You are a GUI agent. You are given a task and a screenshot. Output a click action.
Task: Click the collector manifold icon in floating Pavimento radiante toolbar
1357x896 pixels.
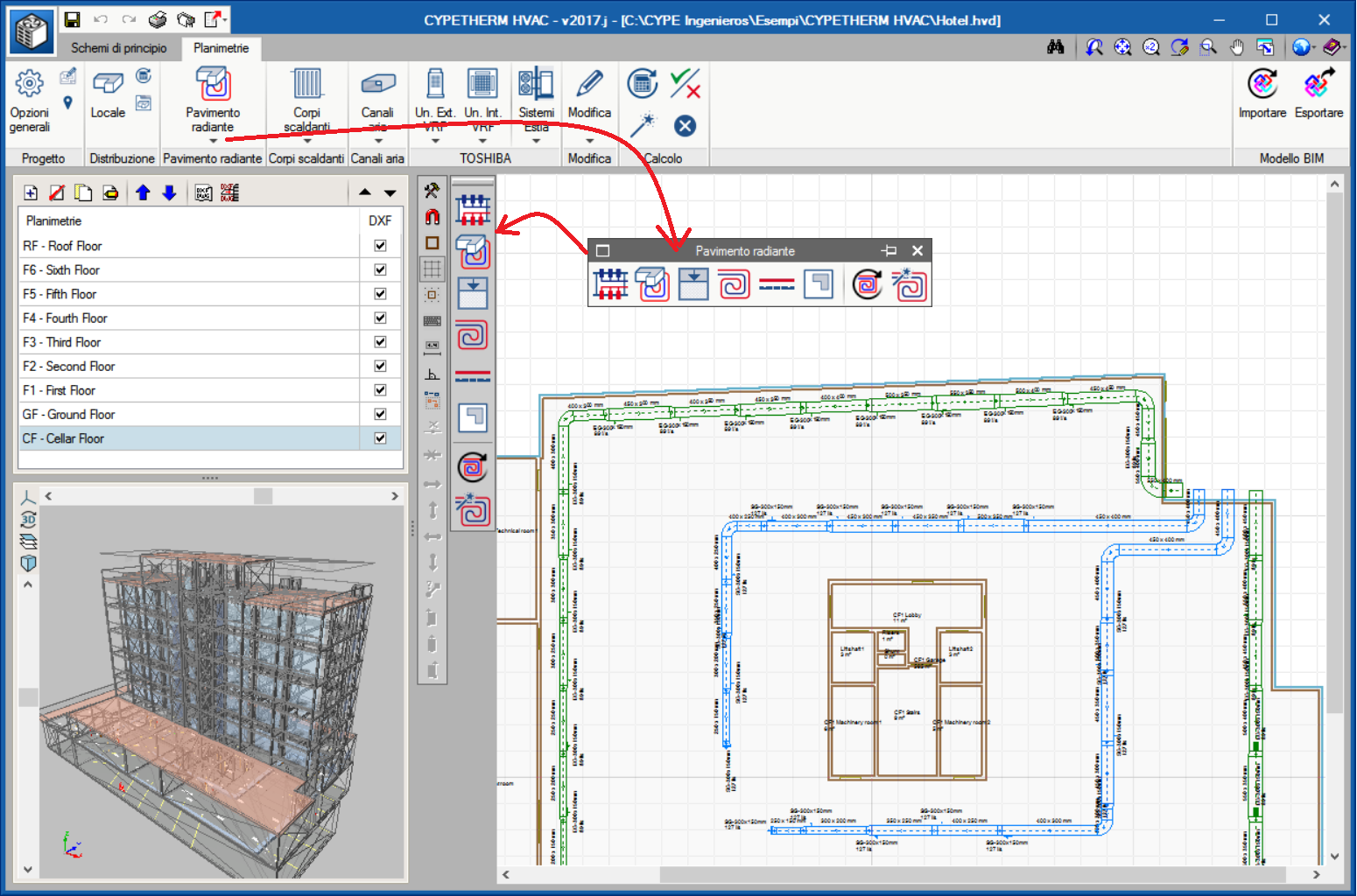610,284
